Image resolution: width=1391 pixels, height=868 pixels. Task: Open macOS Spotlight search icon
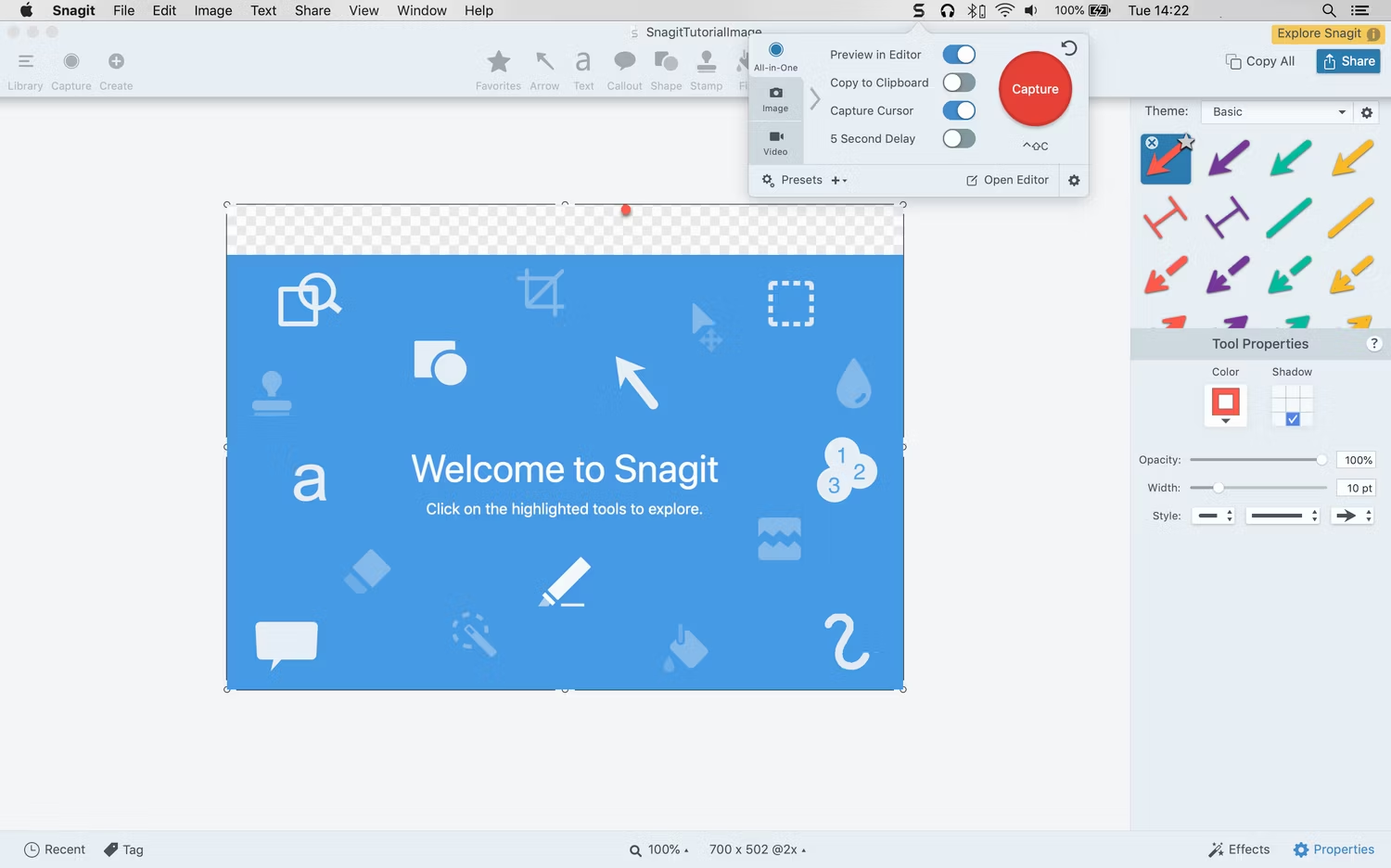pyautogui.click(x=1329, y=10)
